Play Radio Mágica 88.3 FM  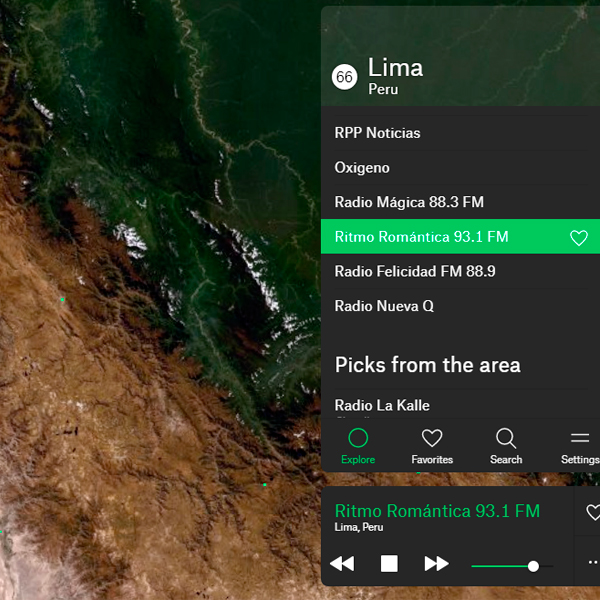409,202
